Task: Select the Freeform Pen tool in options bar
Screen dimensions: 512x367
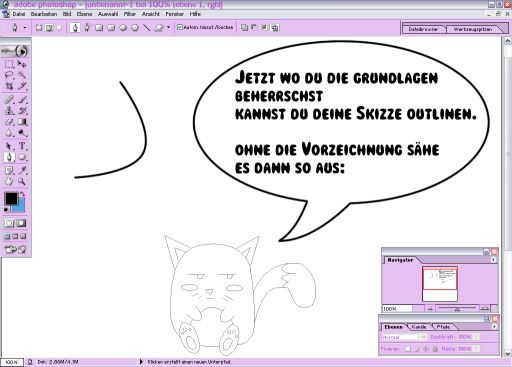Action: click(87, 27)
